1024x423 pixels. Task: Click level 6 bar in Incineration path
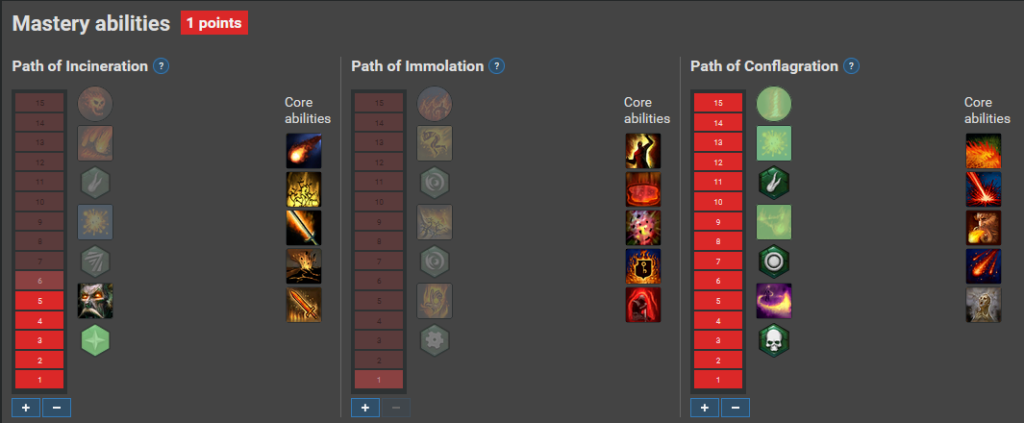click(x=39, y=281)
